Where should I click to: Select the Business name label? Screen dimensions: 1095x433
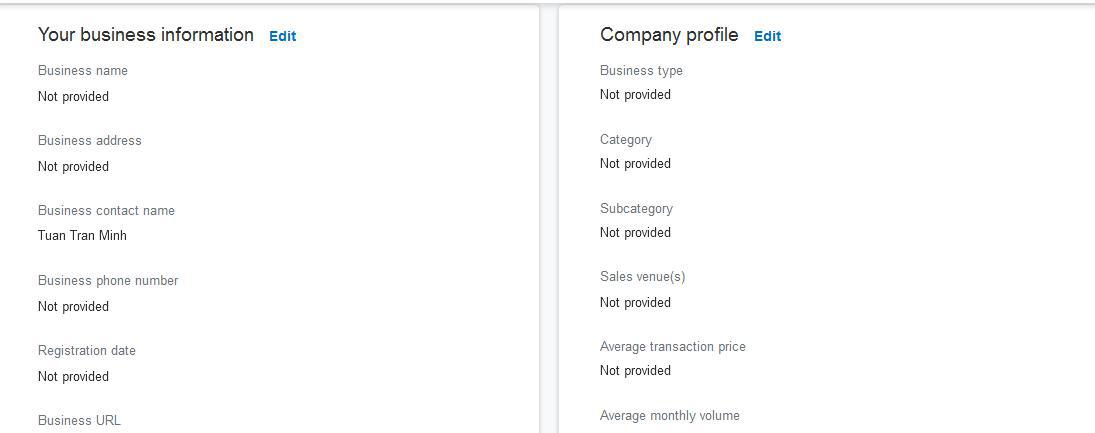[x=83, y=71]
